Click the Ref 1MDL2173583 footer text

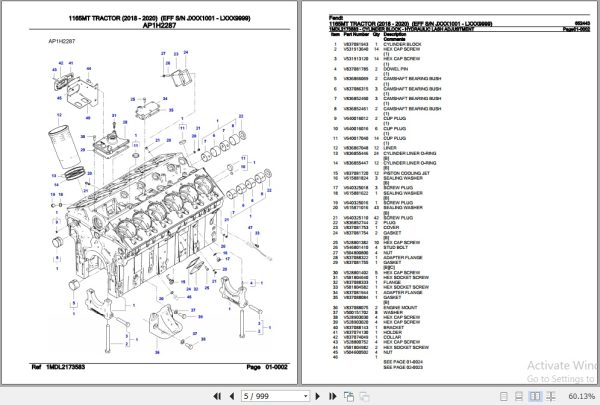pos(58,367)
